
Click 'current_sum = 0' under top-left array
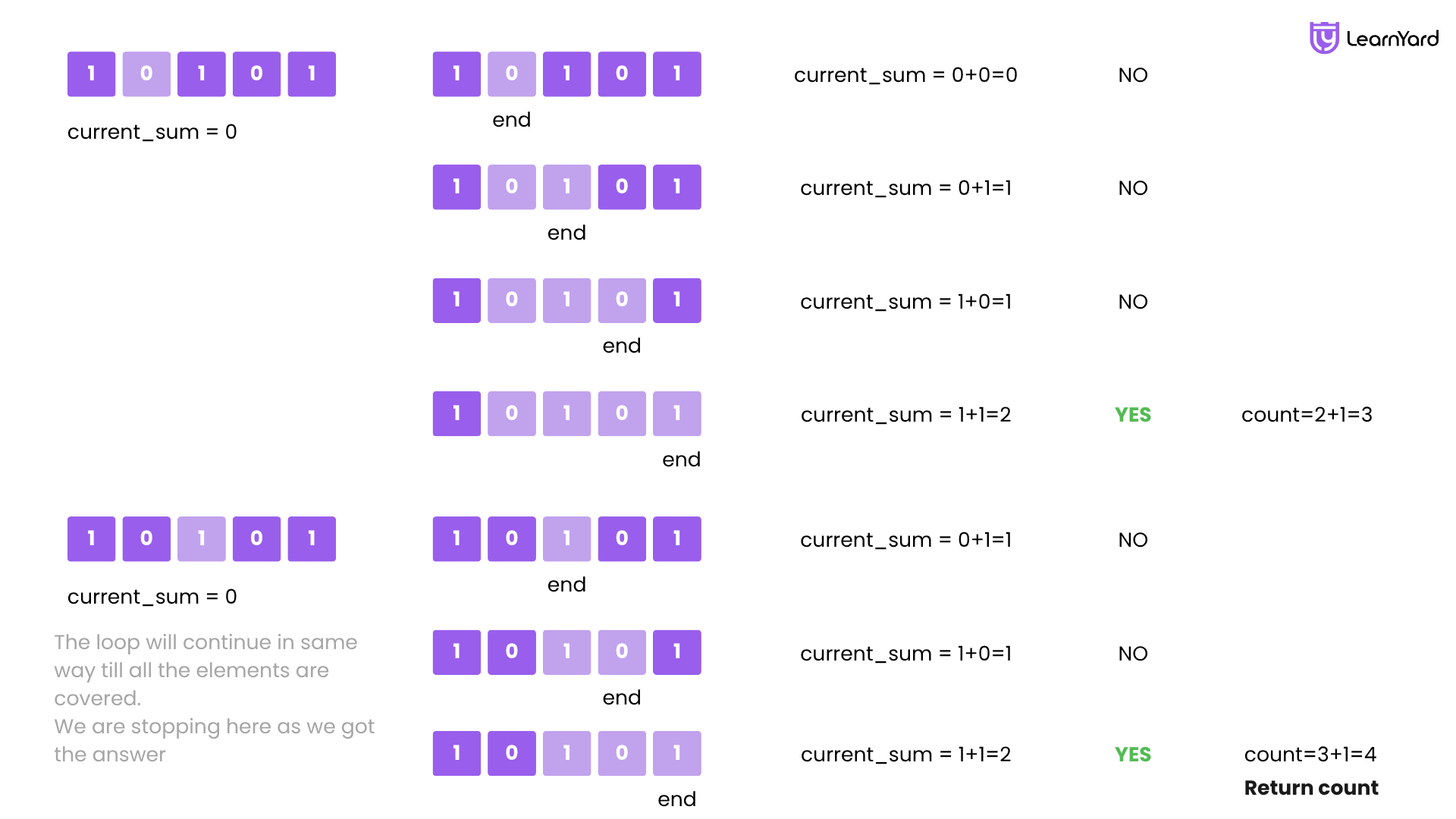click(x=152, y=132)
